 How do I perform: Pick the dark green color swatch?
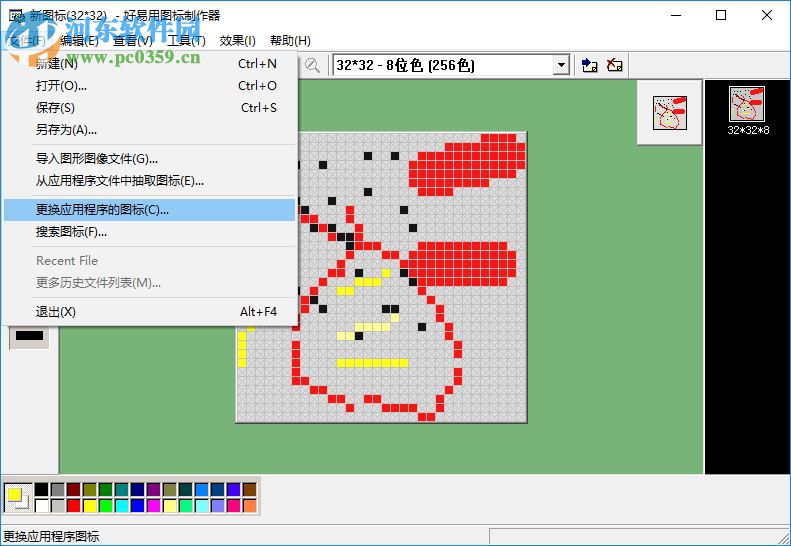pyautogui.click(x=106, y=489)
